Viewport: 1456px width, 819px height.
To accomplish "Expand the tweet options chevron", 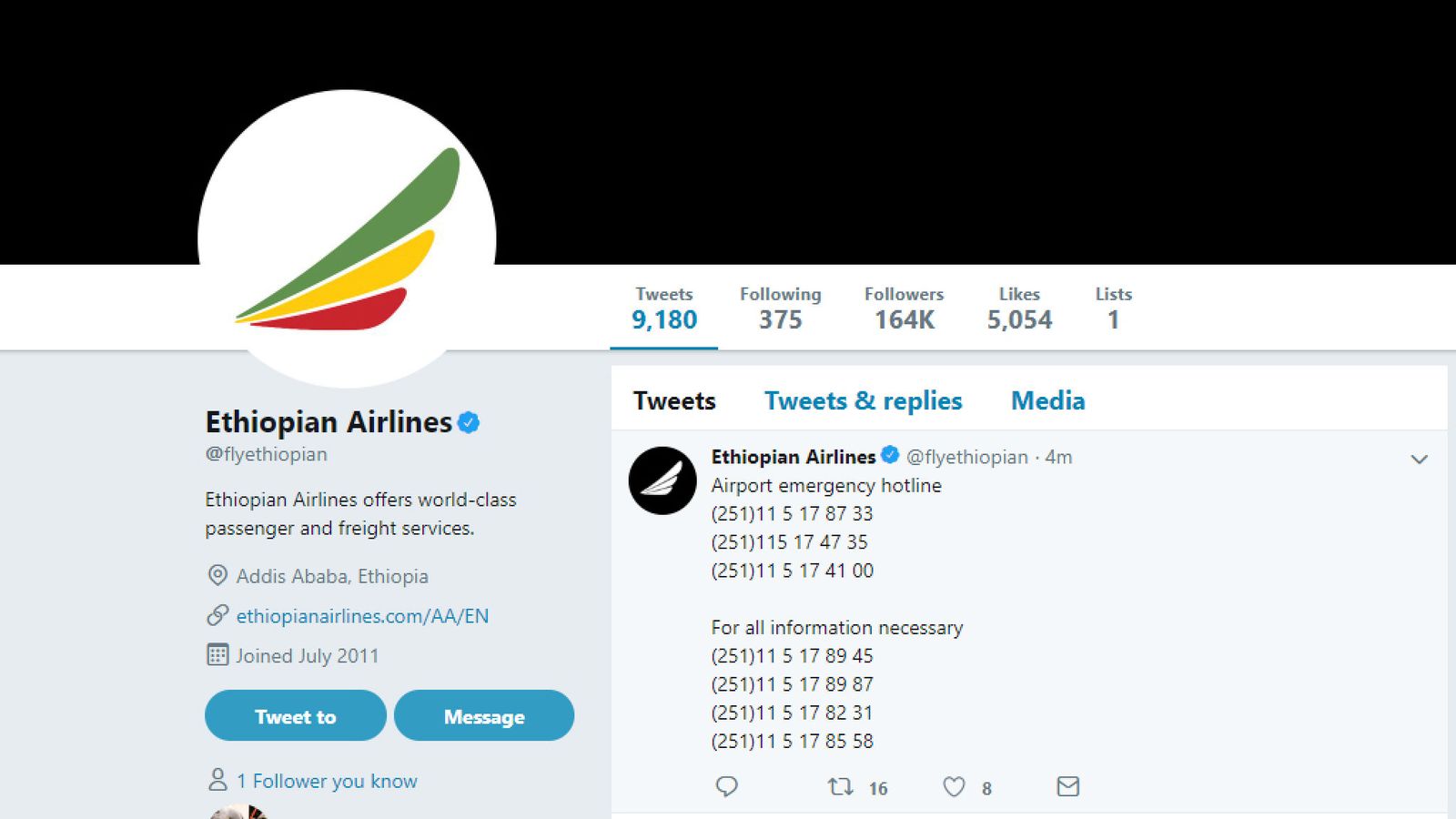I will (1419, 460).
